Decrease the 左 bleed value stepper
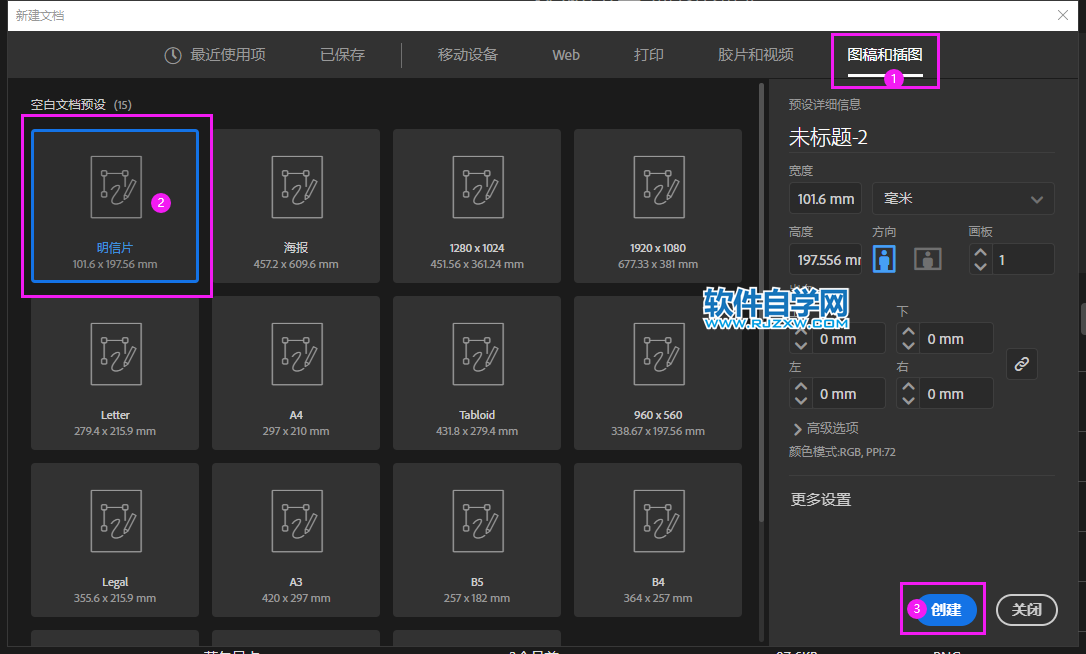This screenshot has width=1086, height=654. (x=800, y=398)
